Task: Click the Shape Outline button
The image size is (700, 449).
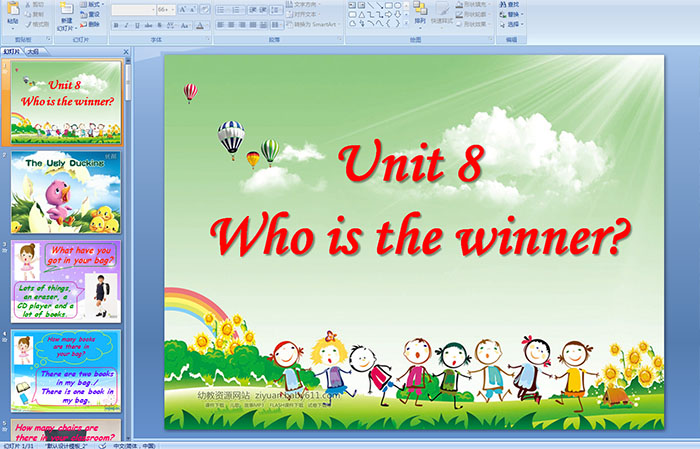Action: click(473, 14)
